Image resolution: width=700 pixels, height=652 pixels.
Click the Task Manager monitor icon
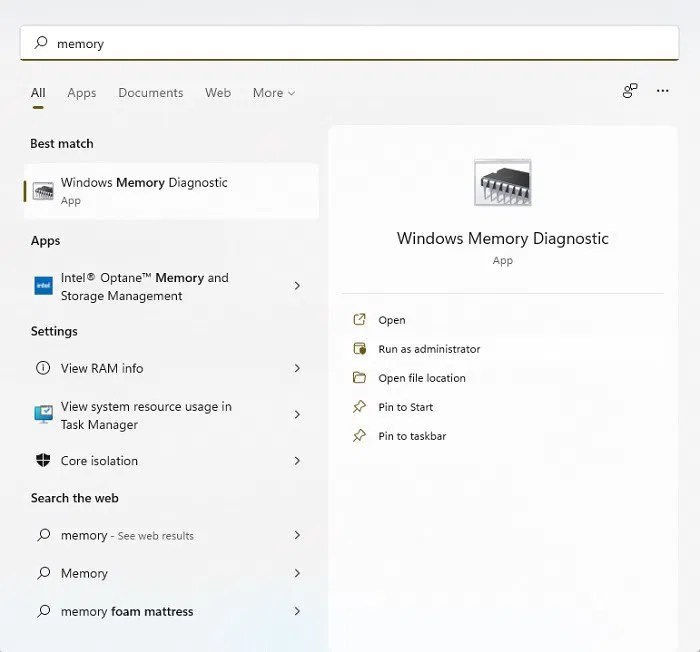[x=43, y=414]
